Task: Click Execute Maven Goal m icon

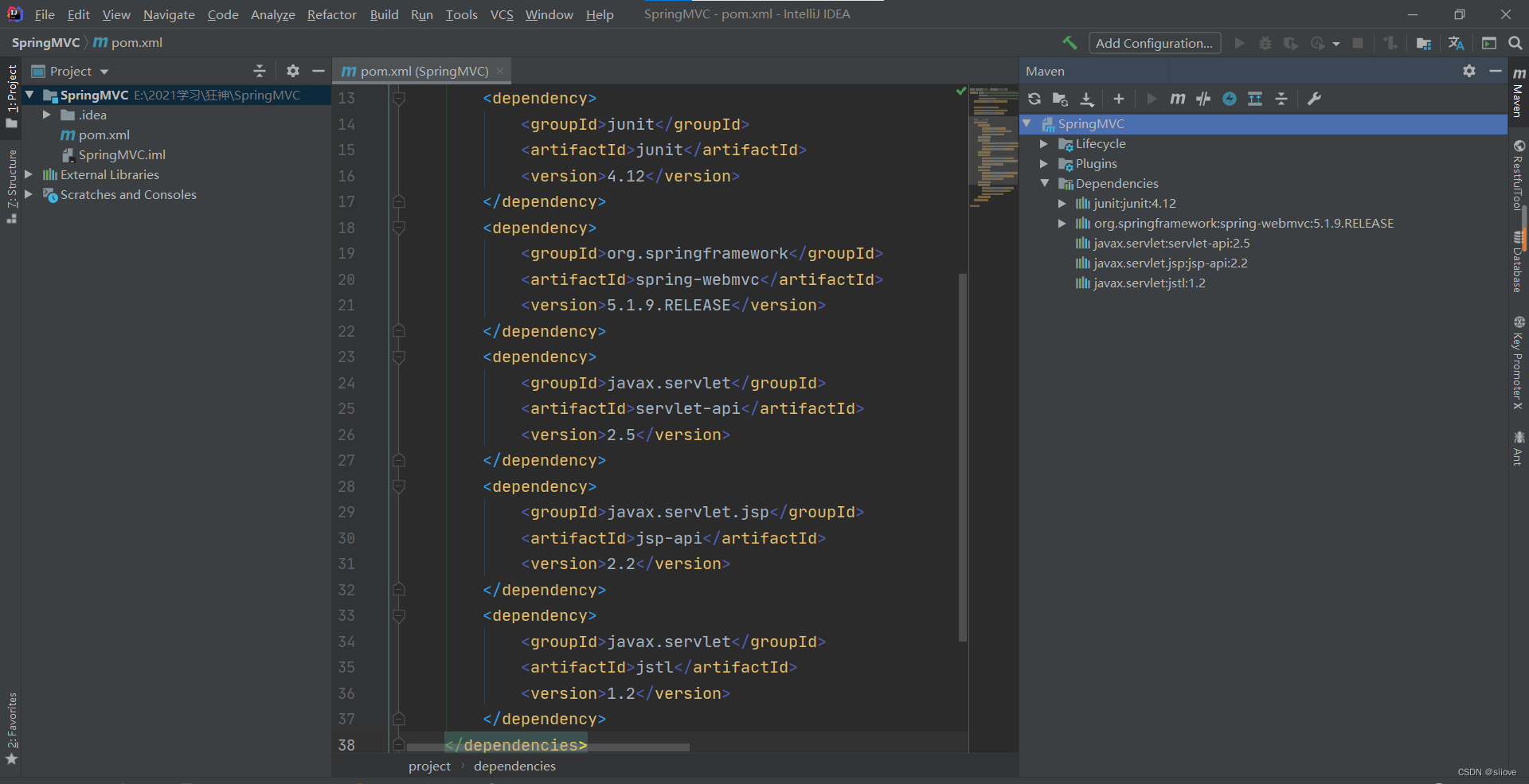Action: (1178, 99)
